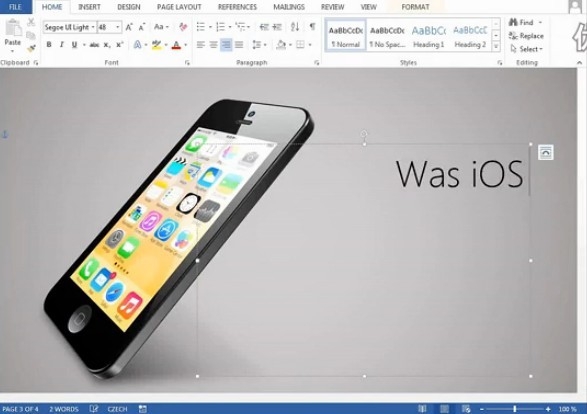Increase paragraph indent

(x=277, y=27)
